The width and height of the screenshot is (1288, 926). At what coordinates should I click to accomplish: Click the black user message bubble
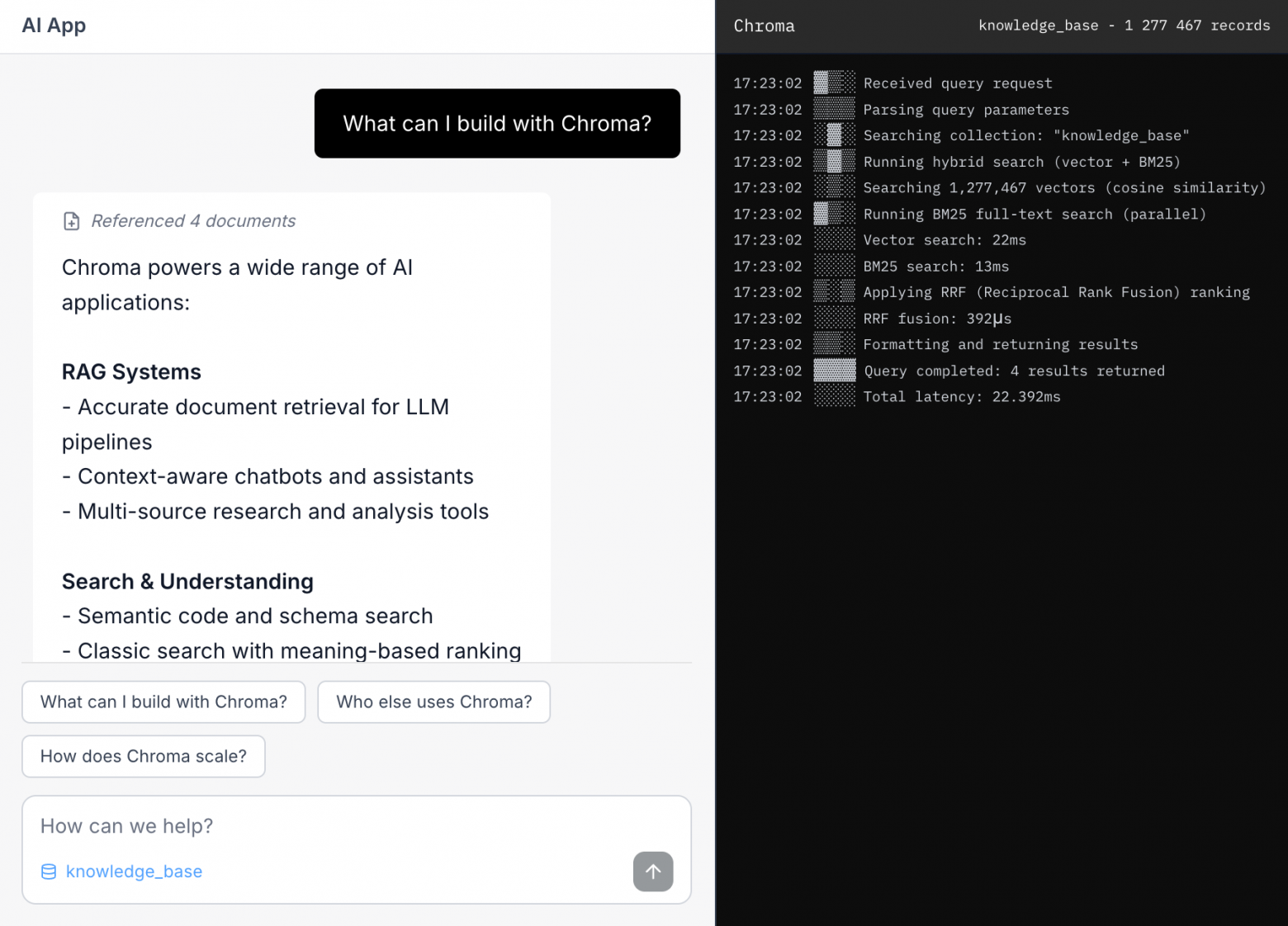coord(497,124)
